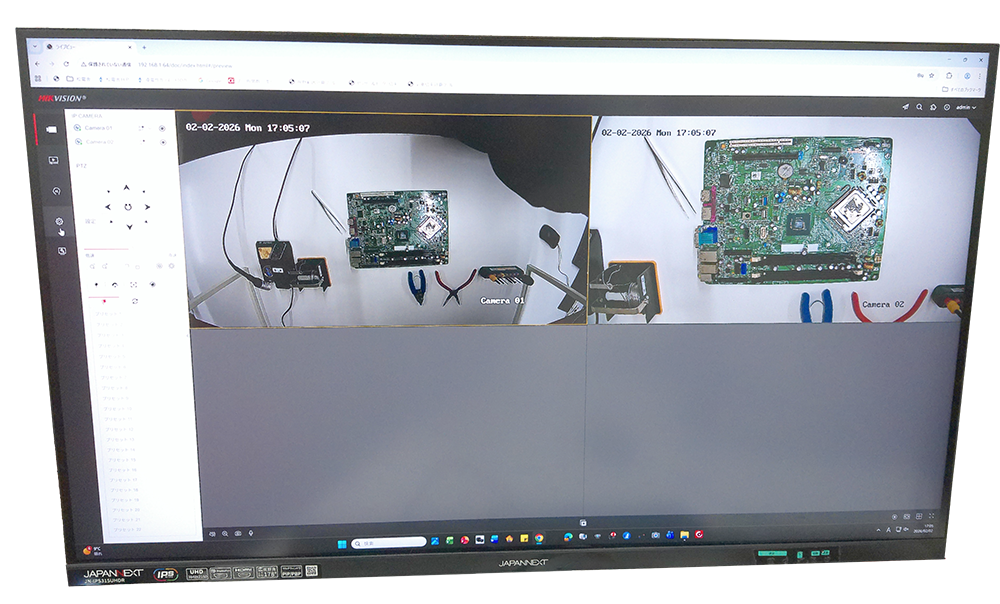Select the first browser tab
The width and height of the screenshot is (1000, 604).
pyautogui.click(x=85, y=46)
